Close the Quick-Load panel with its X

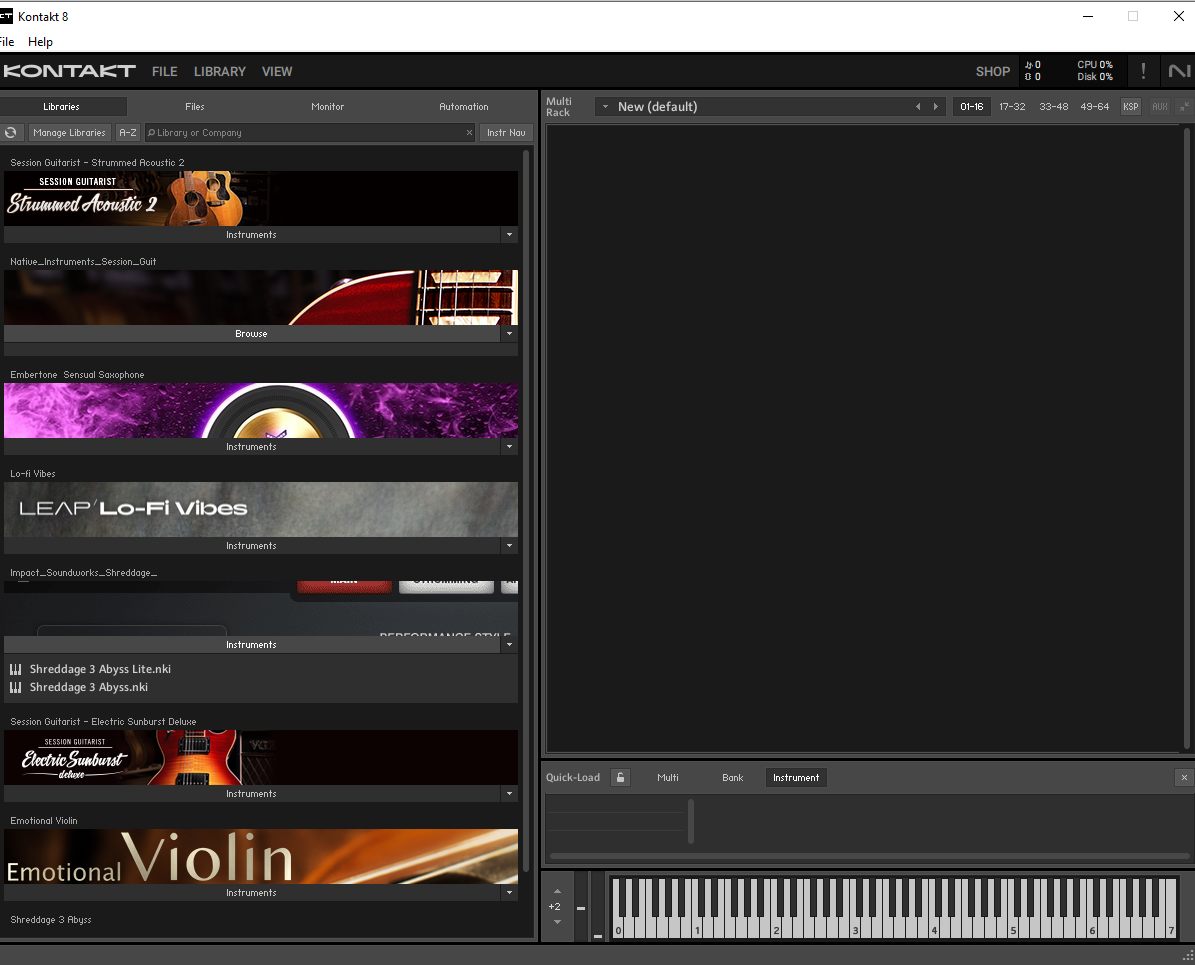(x=1184, y=777)
